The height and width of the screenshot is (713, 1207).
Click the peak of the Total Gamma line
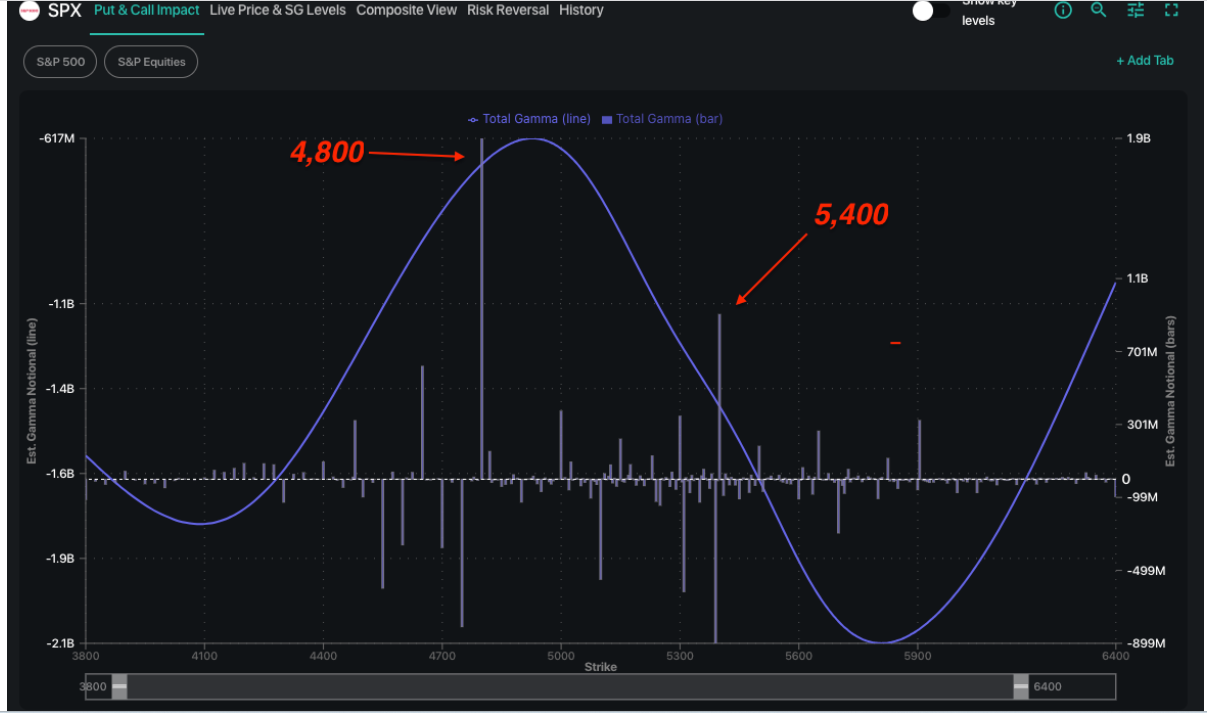point(532,139)
